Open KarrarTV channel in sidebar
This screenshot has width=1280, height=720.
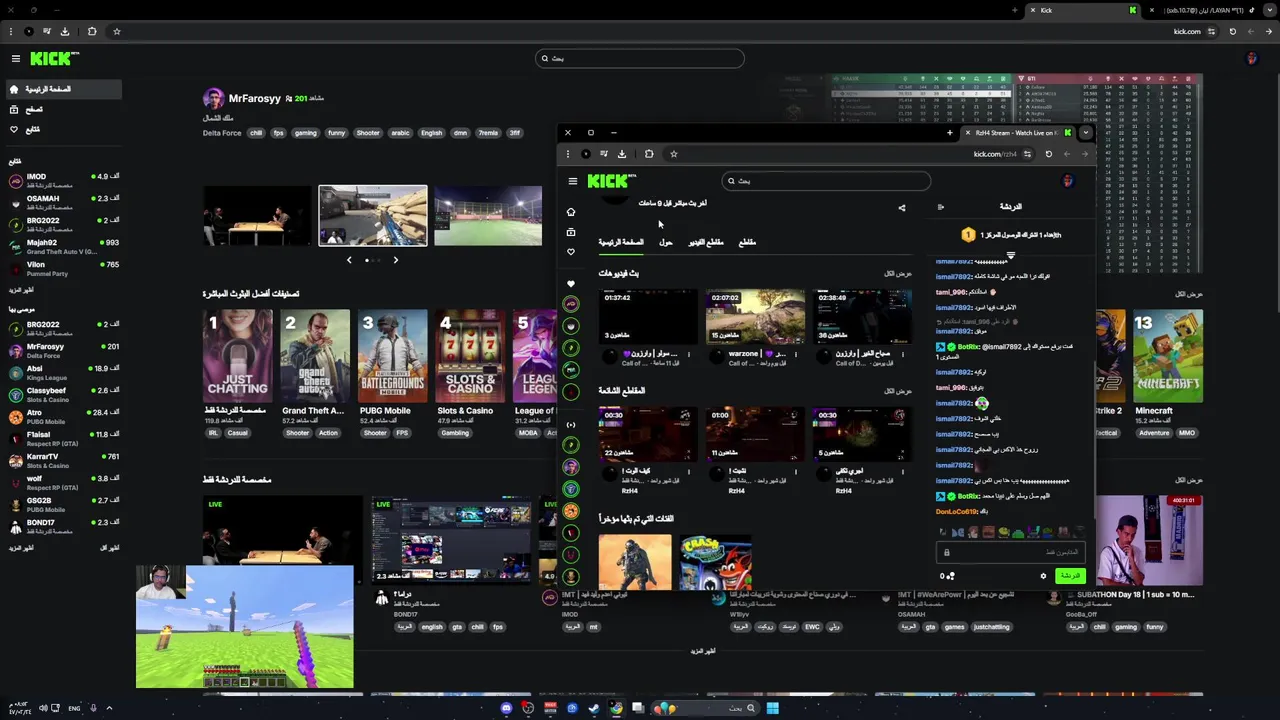(63, 461)
